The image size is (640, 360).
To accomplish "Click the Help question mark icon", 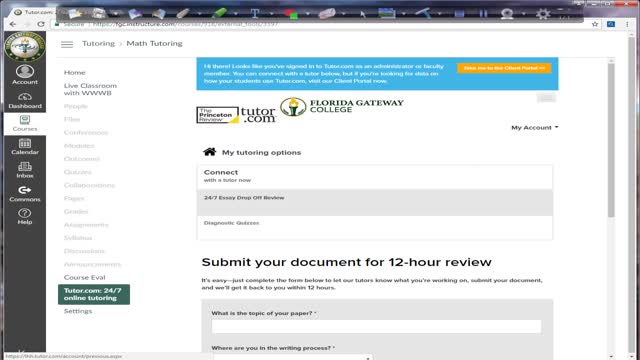I will coord(25,213).
